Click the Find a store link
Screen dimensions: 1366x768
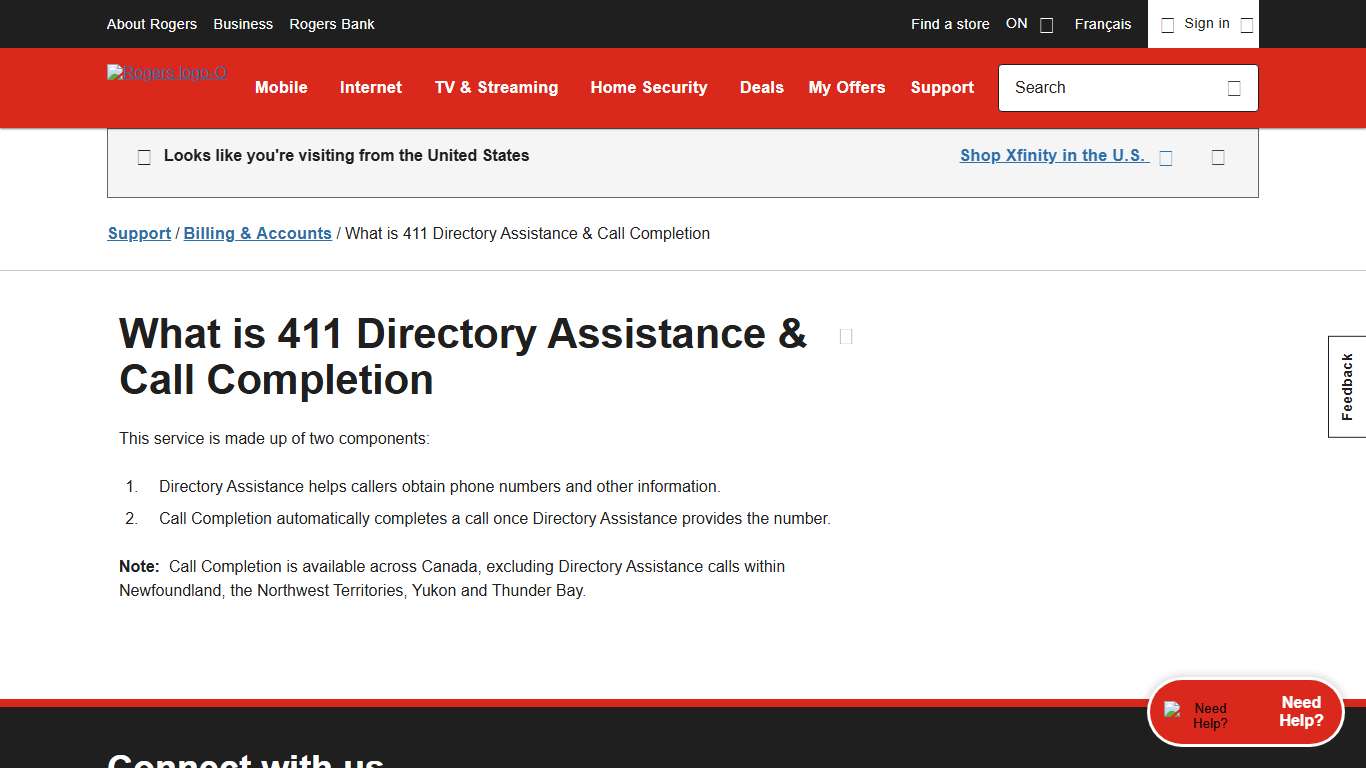coord(949,24)
